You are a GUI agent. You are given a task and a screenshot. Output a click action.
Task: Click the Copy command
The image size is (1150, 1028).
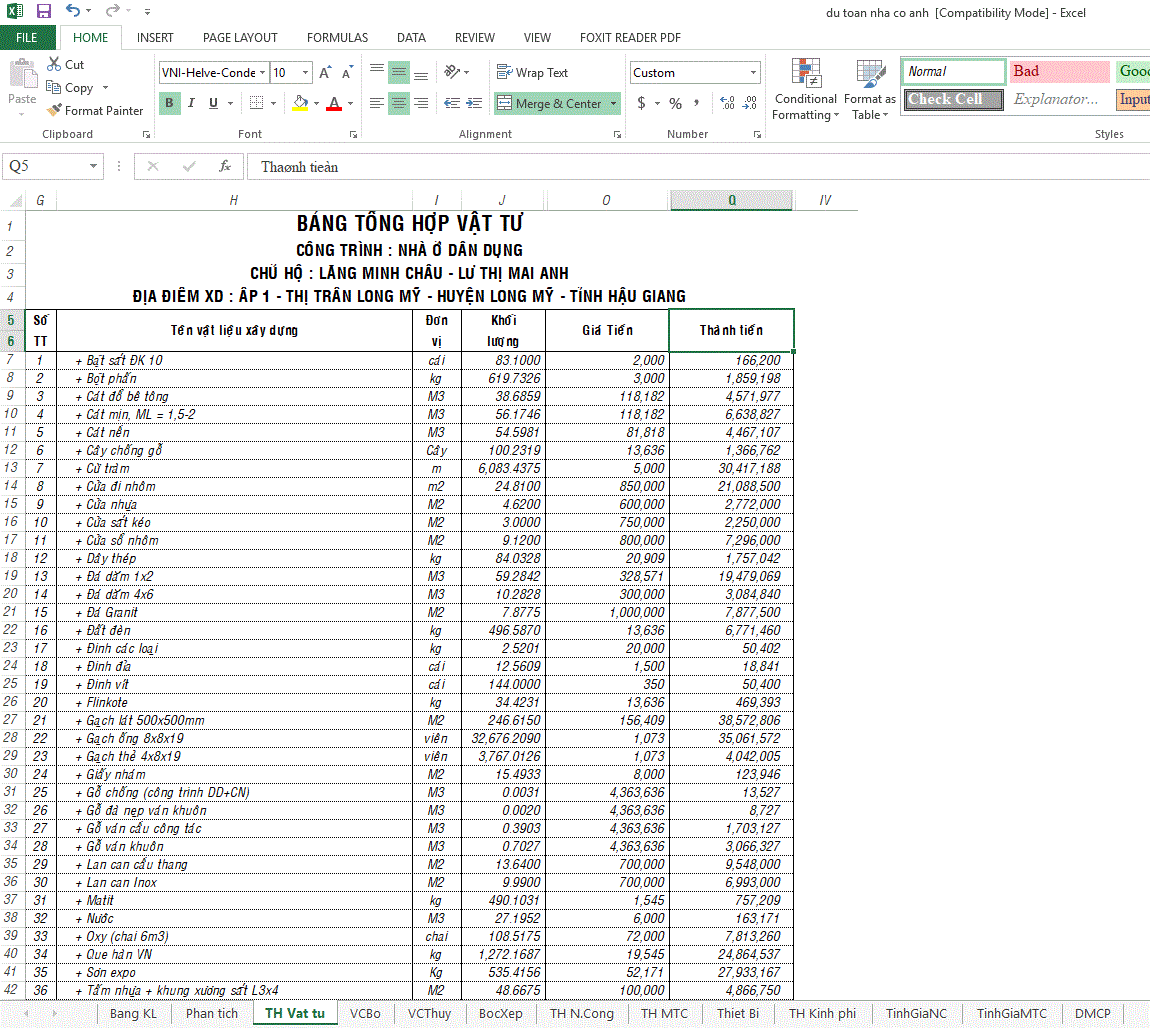click(70, 88)
